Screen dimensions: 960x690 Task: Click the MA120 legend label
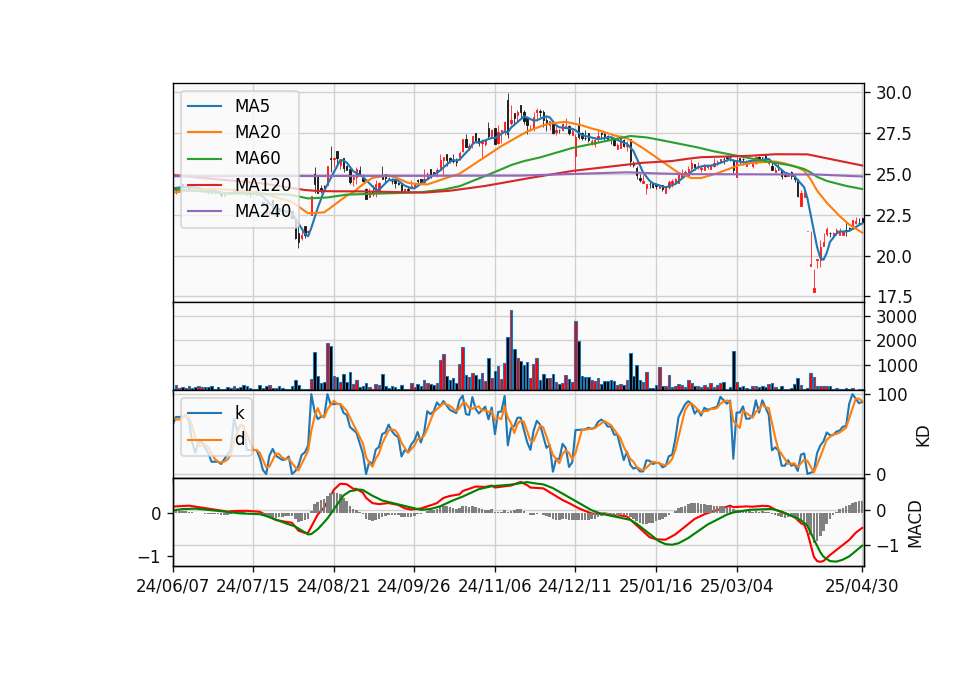point(263,184)
